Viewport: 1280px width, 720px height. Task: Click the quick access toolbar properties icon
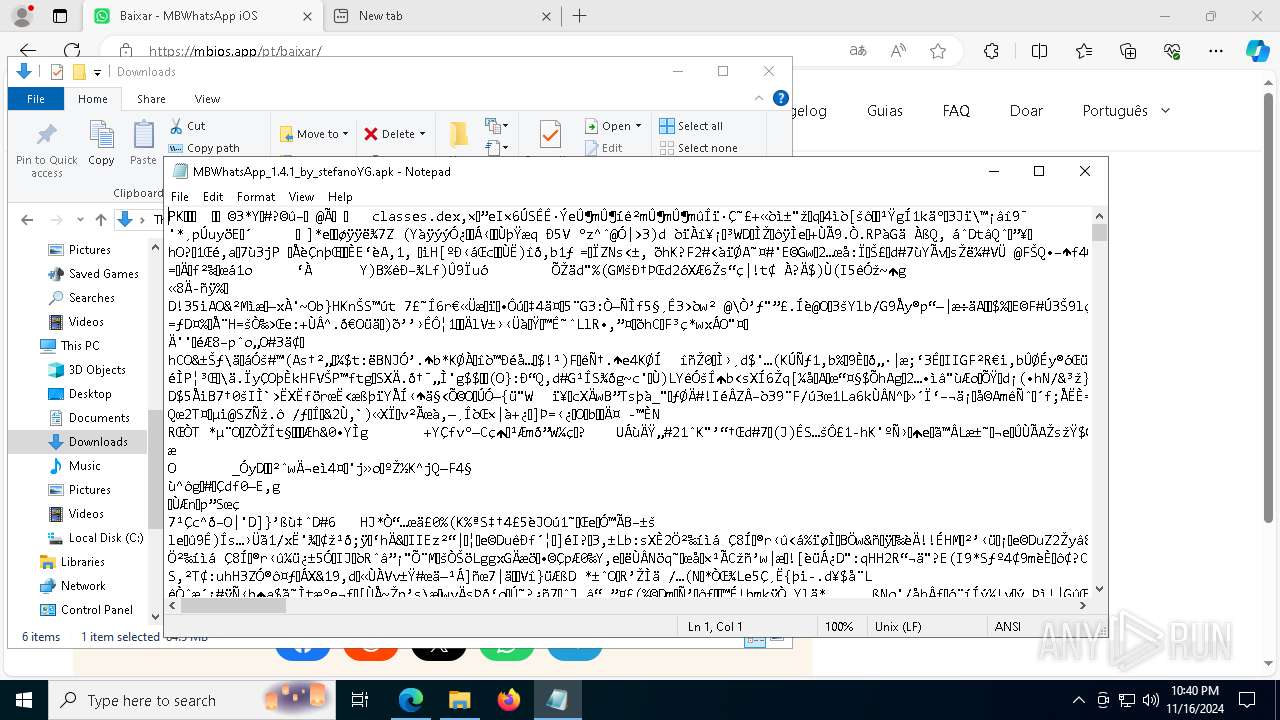57,72
